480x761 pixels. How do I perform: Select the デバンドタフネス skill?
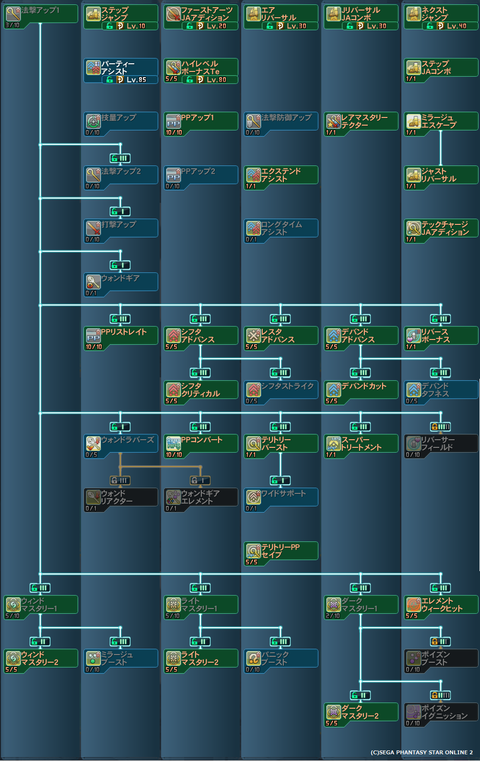[x=441, y=393]
